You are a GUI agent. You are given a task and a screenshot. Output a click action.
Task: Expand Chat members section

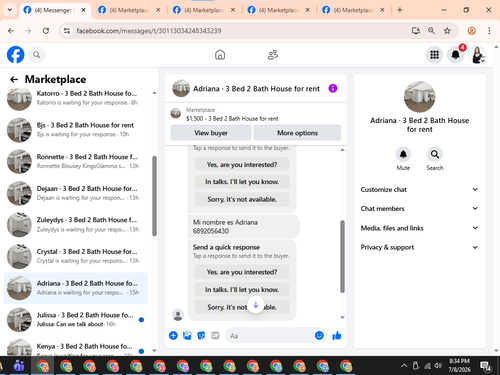pyautogui.click(x=419, y=208)
